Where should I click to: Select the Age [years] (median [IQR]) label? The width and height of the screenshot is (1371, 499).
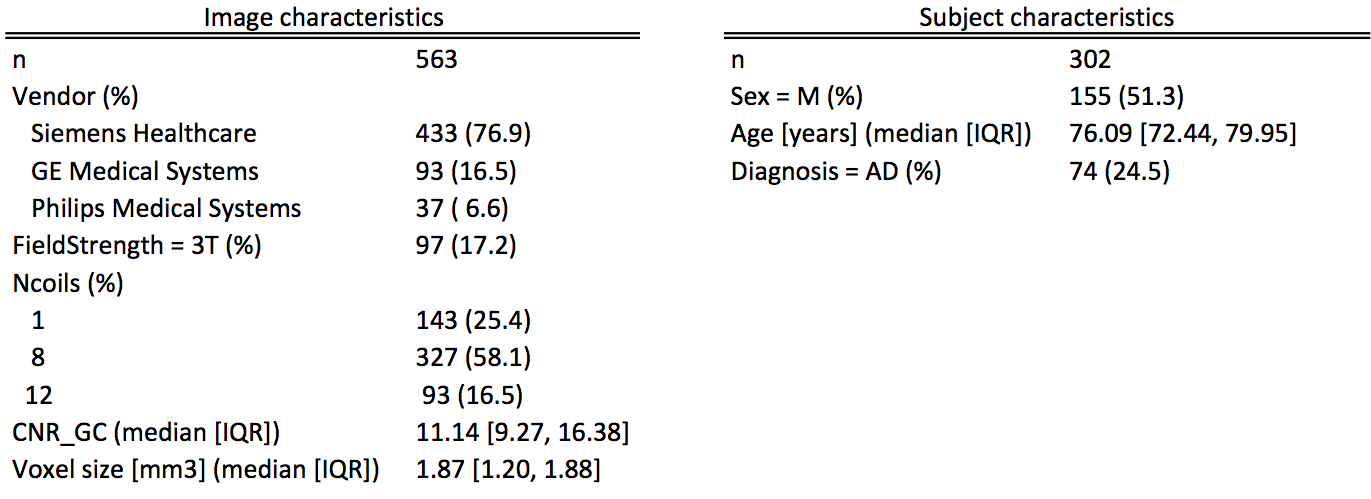(882, 134)
